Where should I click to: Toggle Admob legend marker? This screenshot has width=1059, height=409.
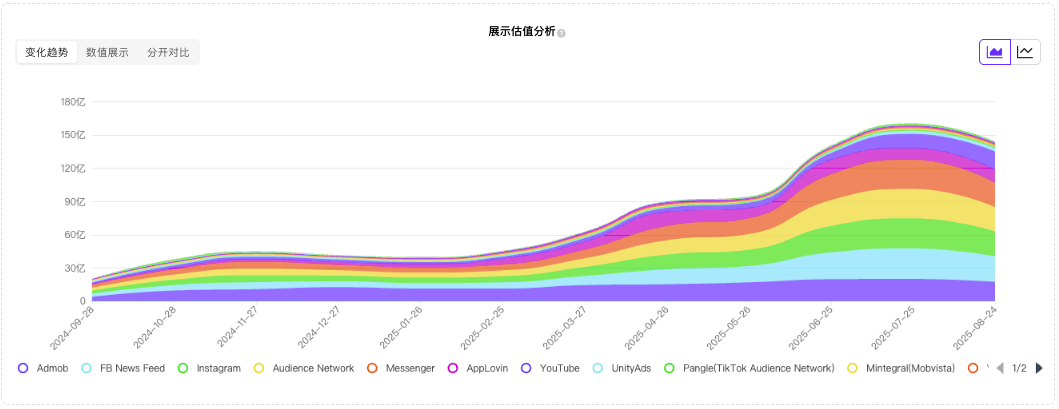(x=23, y=368)
